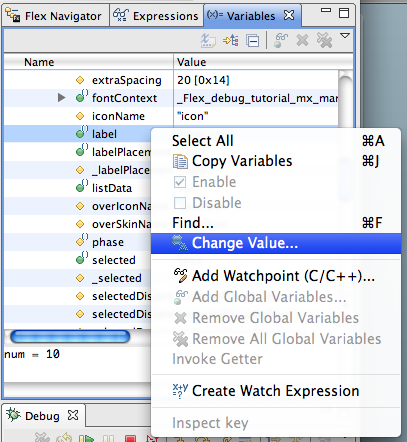Click Add Global Variables toolbar icon
This screenshot has height=442, width=407.
pos(281,41)
